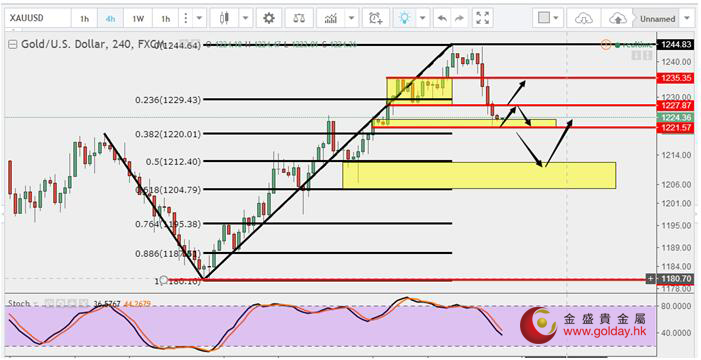This screenshot has height=360, width=701.
Task: Undo the last chart action
Action: (442, 18)
